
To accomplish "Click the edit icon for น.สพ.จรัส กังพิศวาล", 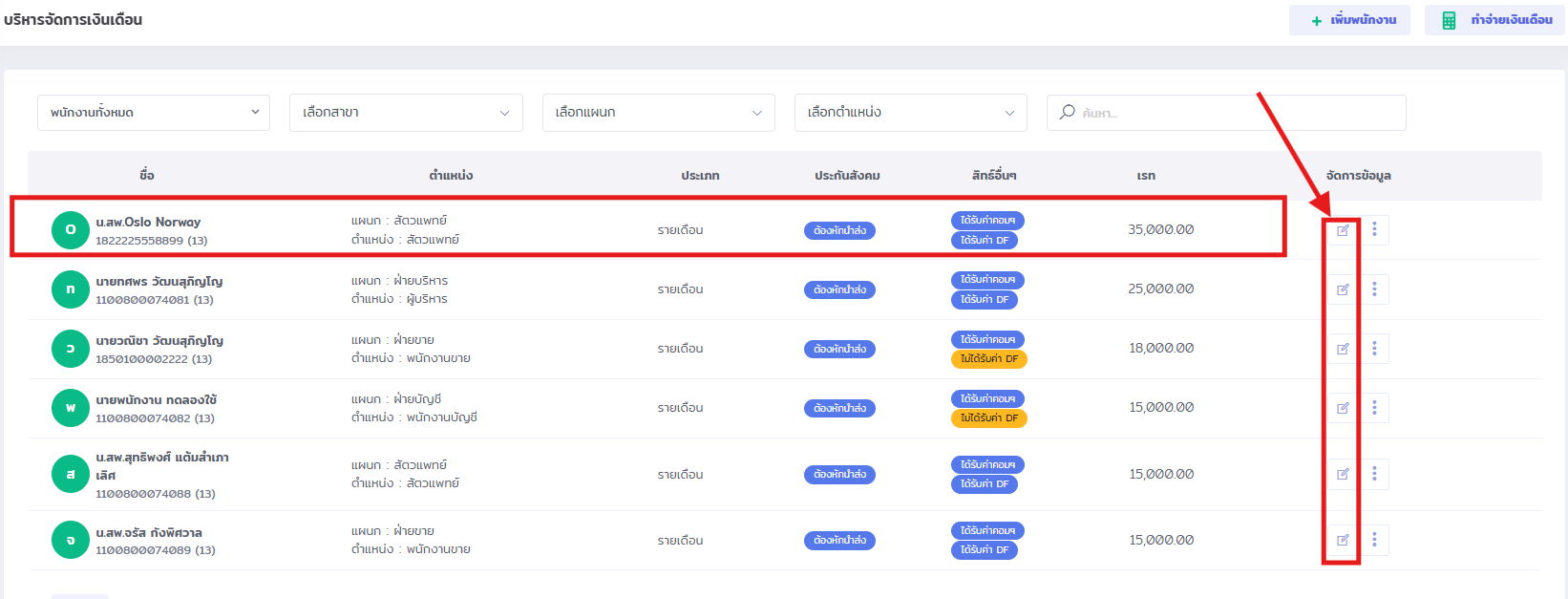I will coord(1343,540).
